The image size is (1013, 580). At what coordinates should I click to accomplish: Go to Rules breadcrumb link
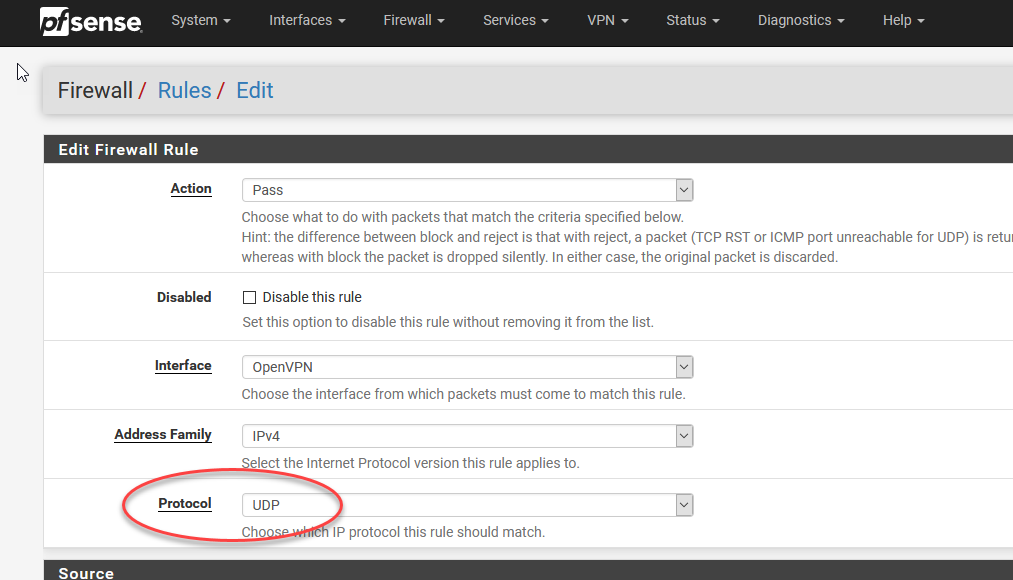pos(184,90)
